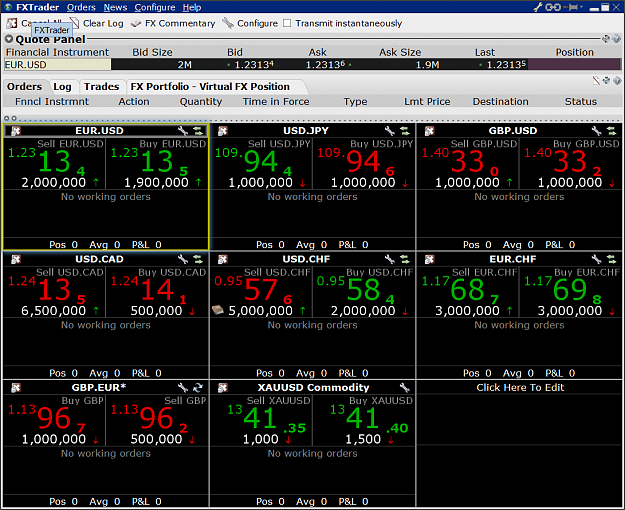Switch to the Log tab

pyautogui.click(x=62, y=87)
